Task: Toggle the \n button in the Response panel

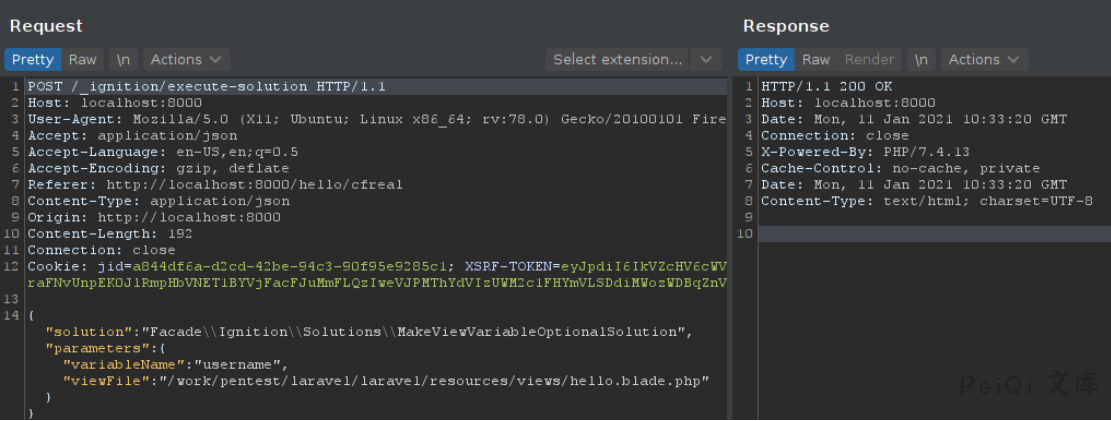Action: 921,60
